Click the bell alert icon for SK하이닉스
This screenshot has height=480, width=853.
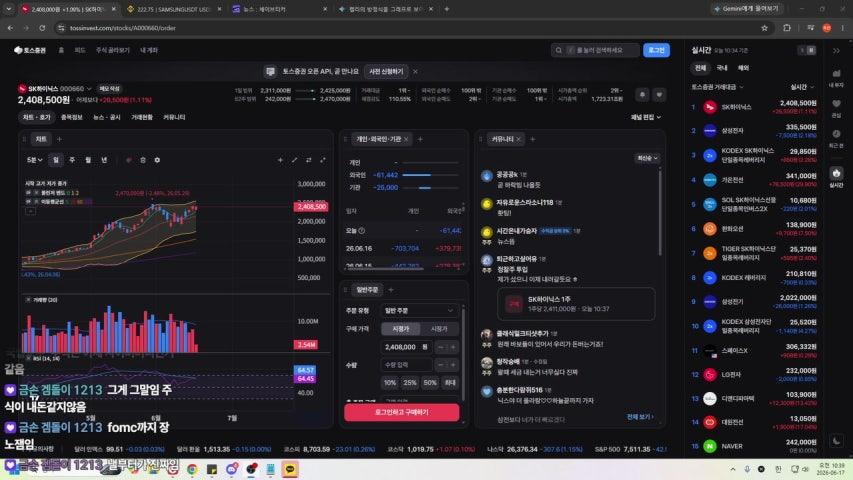pyautogui.click(x=642, y=95)
